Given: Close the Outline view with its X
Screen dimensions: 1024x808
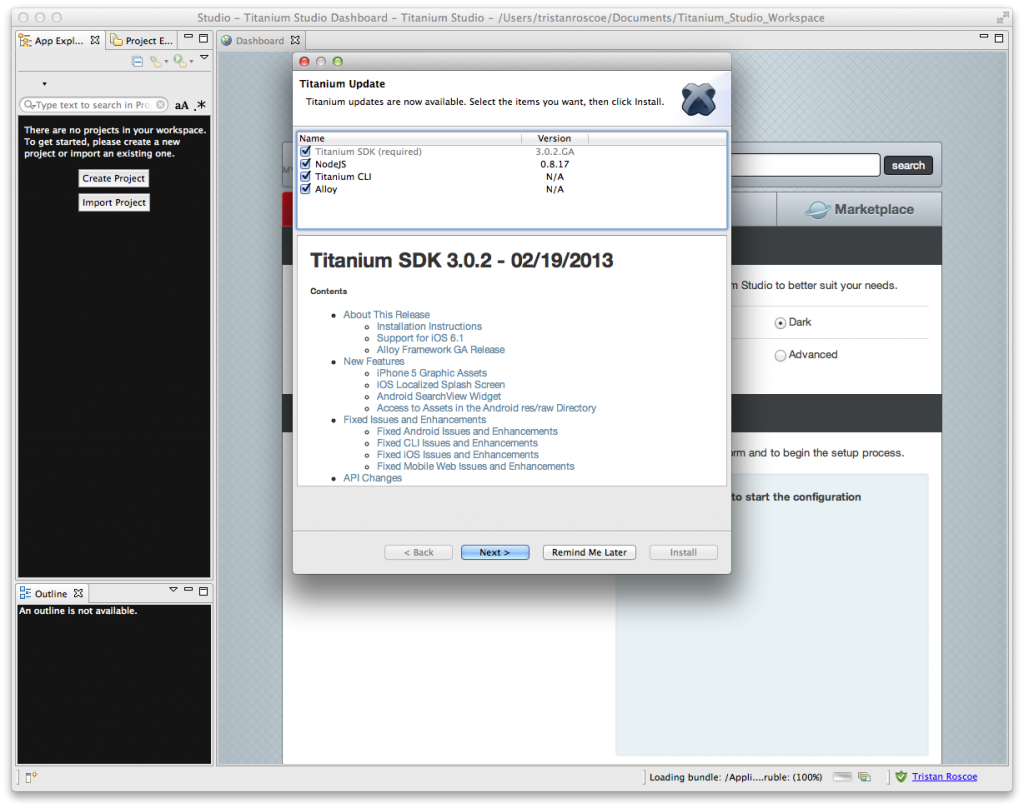Looking at the screenshot, I should pos(78,593).
